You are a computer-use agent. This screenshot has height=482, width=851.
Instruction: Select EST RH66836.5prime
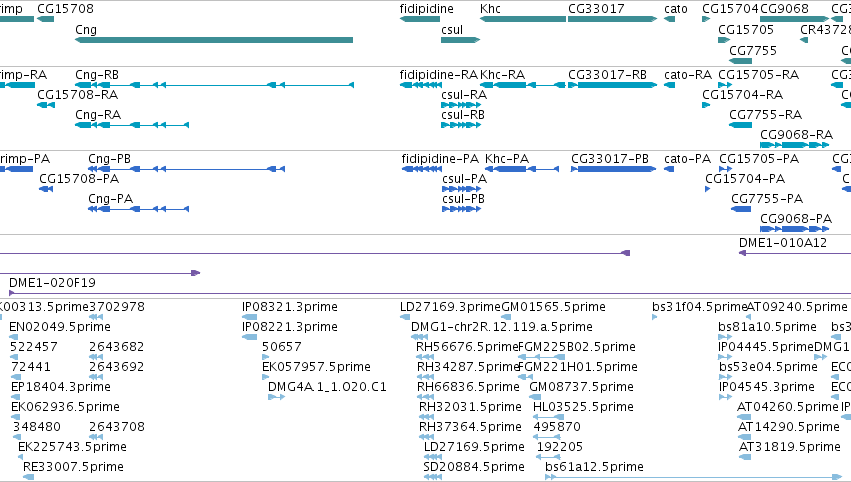coord(426,397)
